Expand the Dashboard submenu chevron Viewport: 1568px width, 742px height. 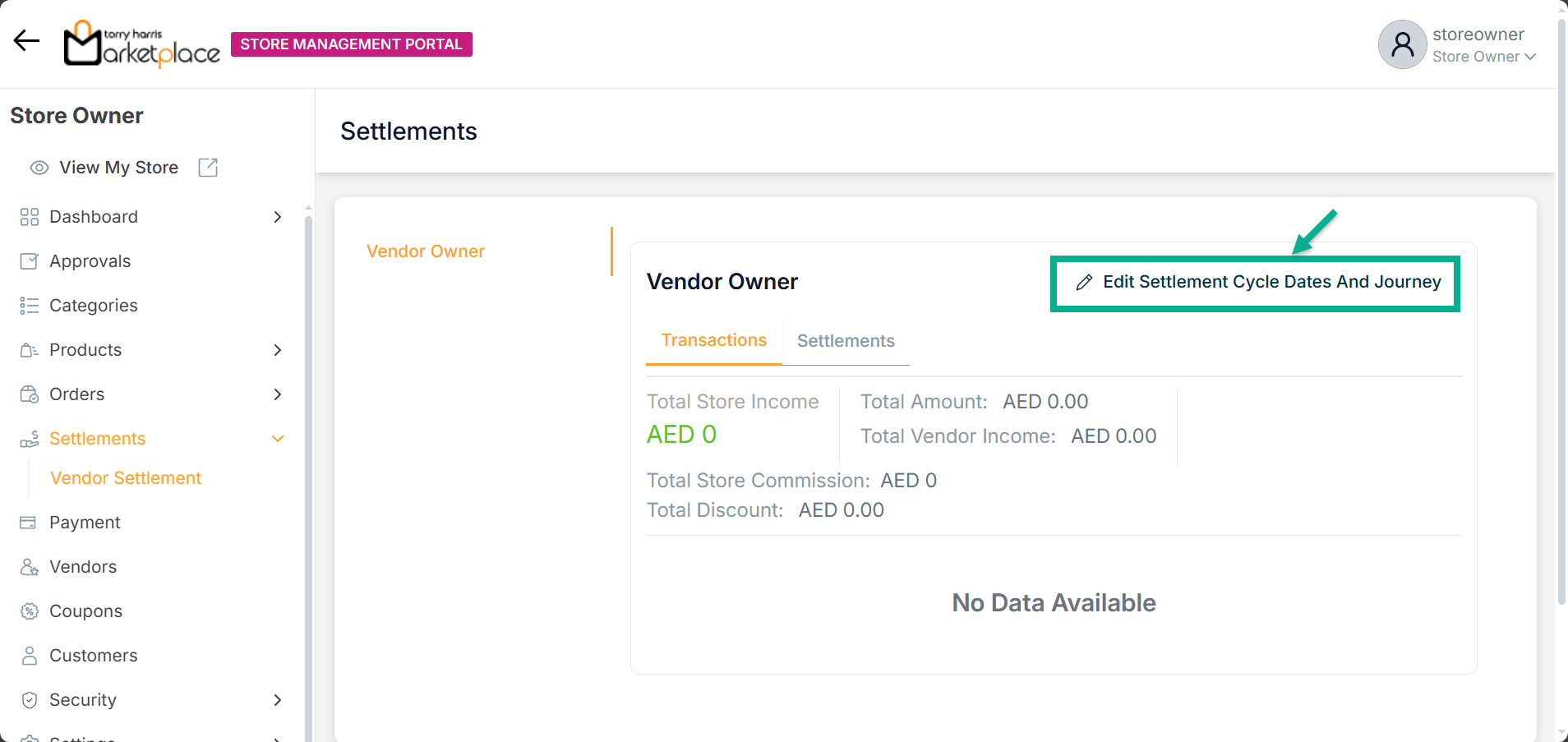click(x=278, y=217)
